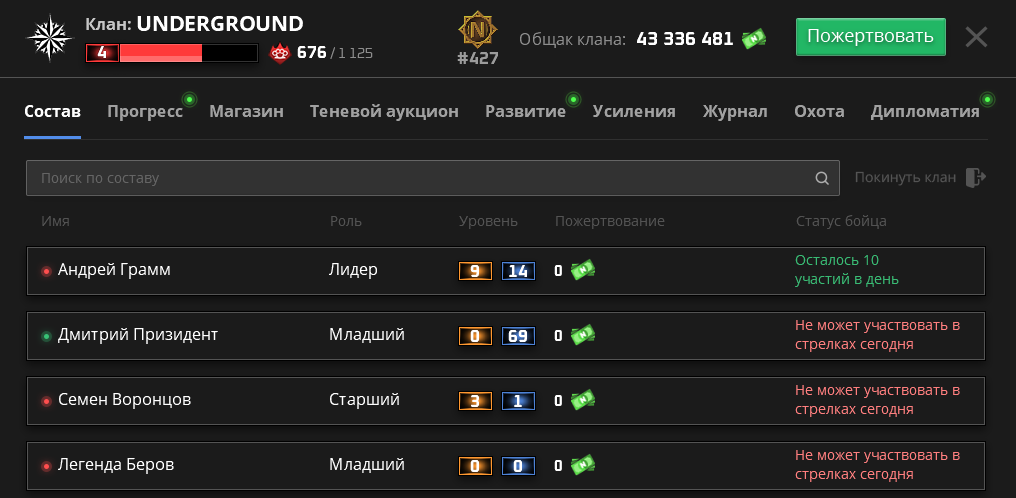The height and width of the screenshot is (498, 1016).
Task: Go to the Дипломатия tab
Action: coord(925,111)
